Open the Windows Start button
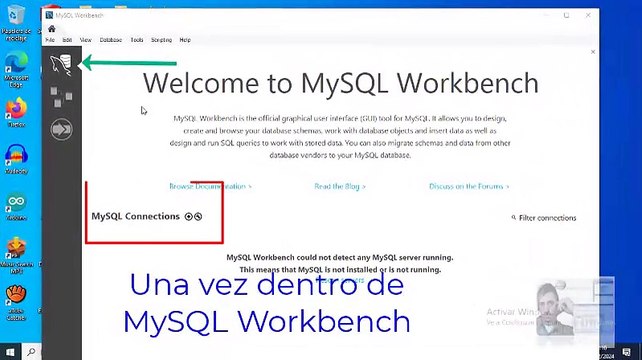This screenshot has height=360, width=642. tap(10, 352)
